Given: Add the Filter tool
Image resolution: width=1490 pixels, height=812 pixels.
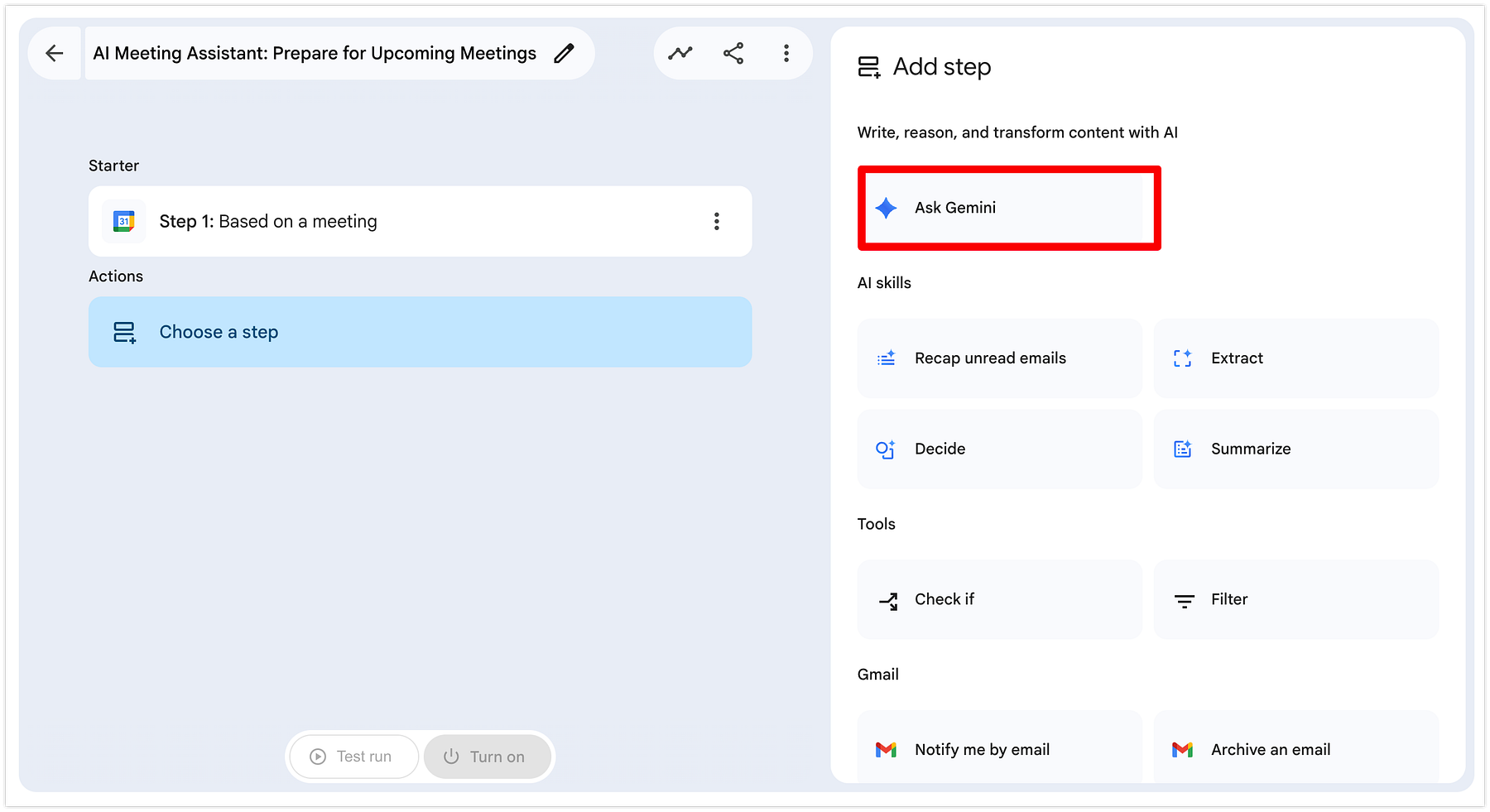Looking at the screenshot, I should pyautogui.click(x=1296, y=600).
